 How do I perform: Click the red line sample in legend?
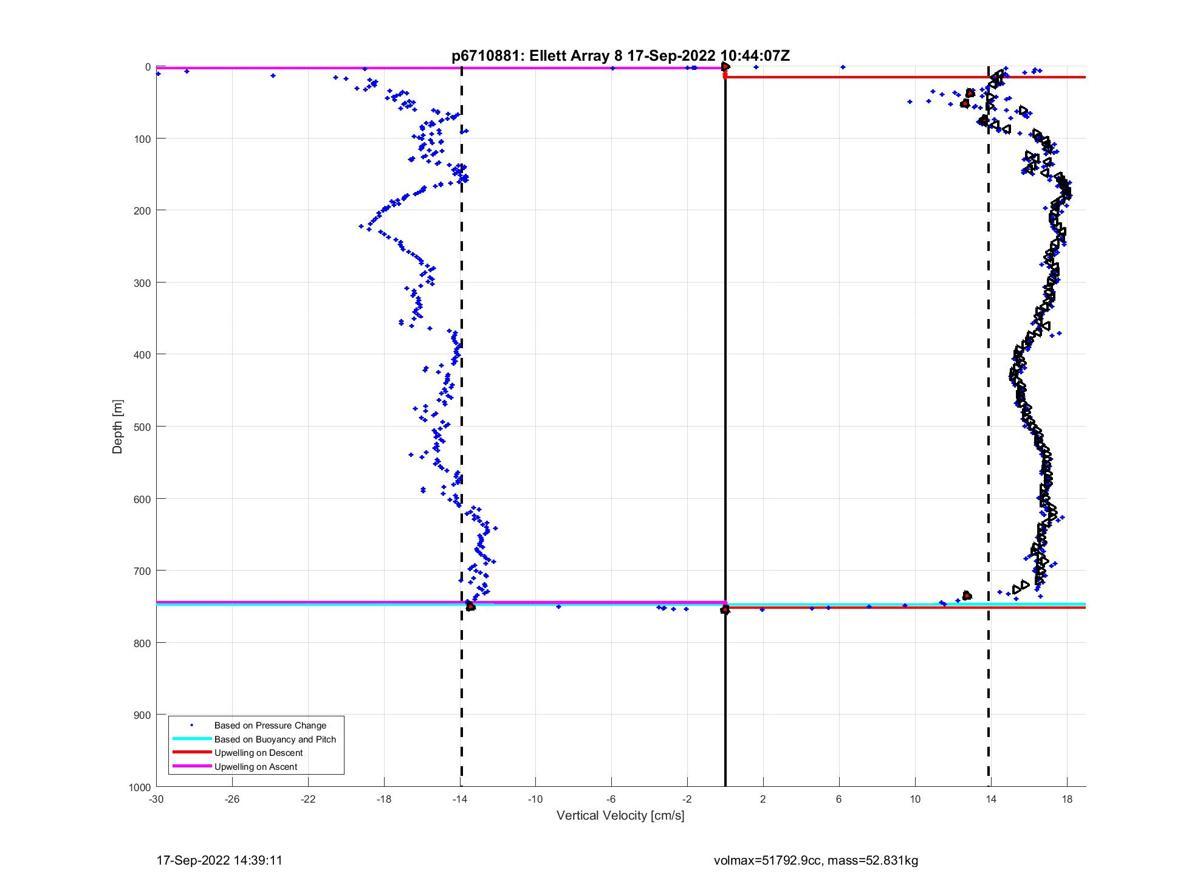(x=191, y=753)
